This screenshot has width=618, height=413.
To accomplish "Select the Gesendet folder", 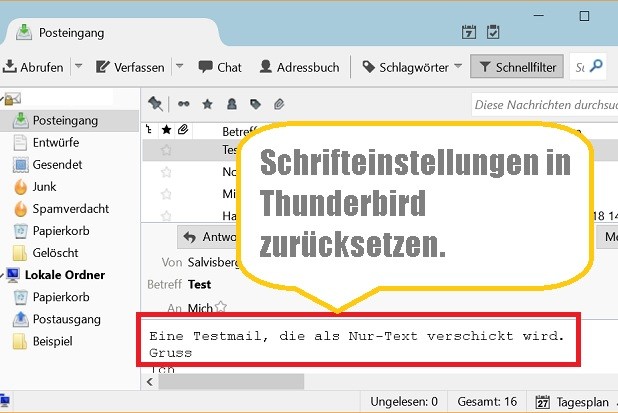I will pos(57,164).
